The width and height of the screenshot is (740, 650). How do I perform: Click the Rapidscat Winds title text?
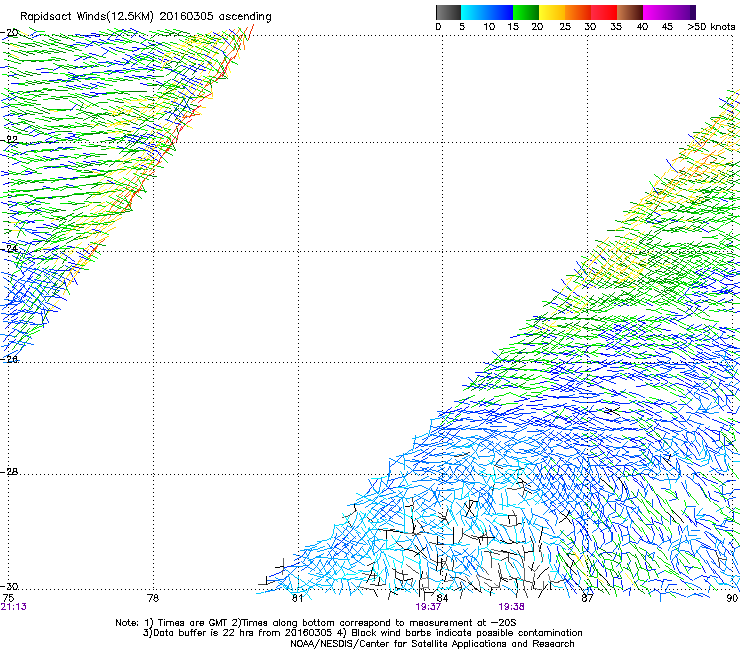click(146, 17)
